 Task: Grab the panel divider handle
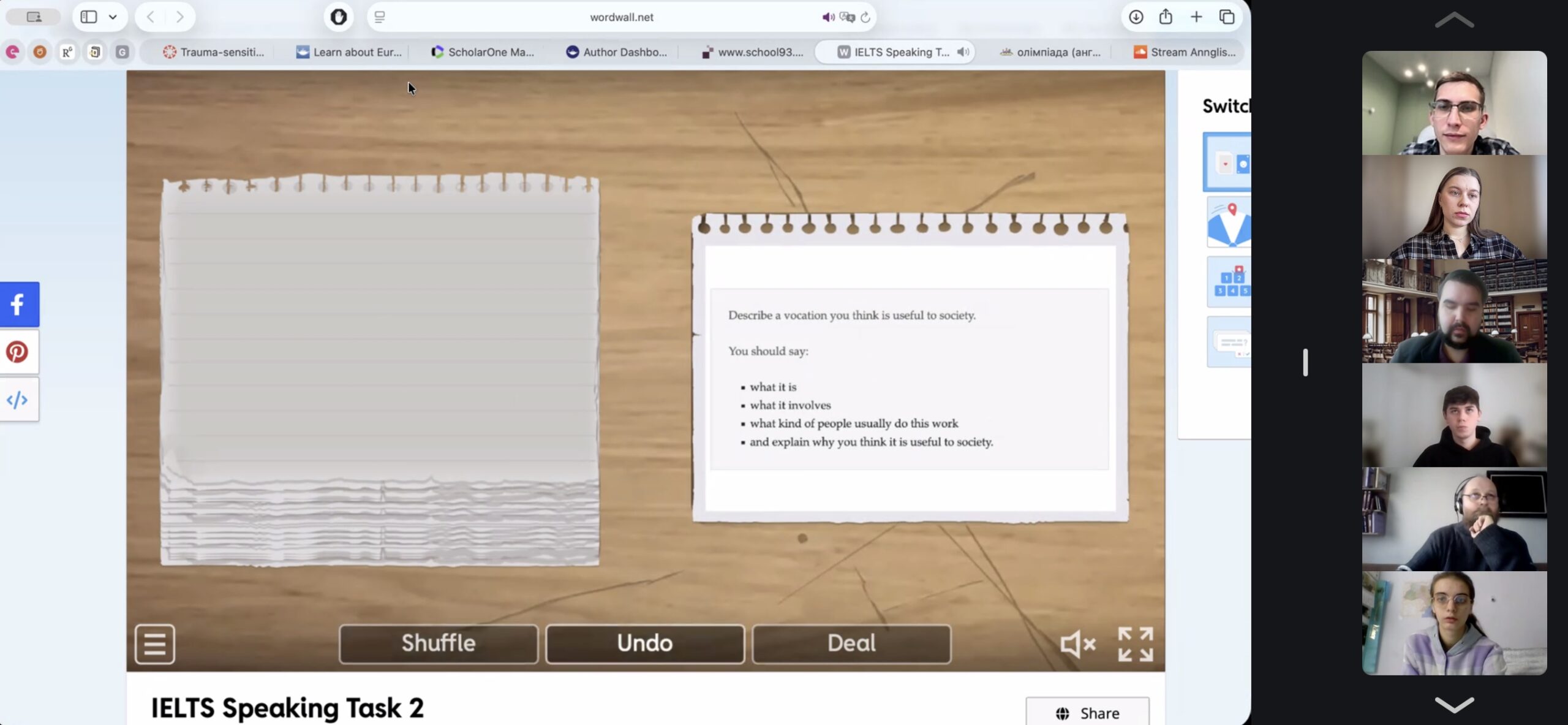(1305, 362)
